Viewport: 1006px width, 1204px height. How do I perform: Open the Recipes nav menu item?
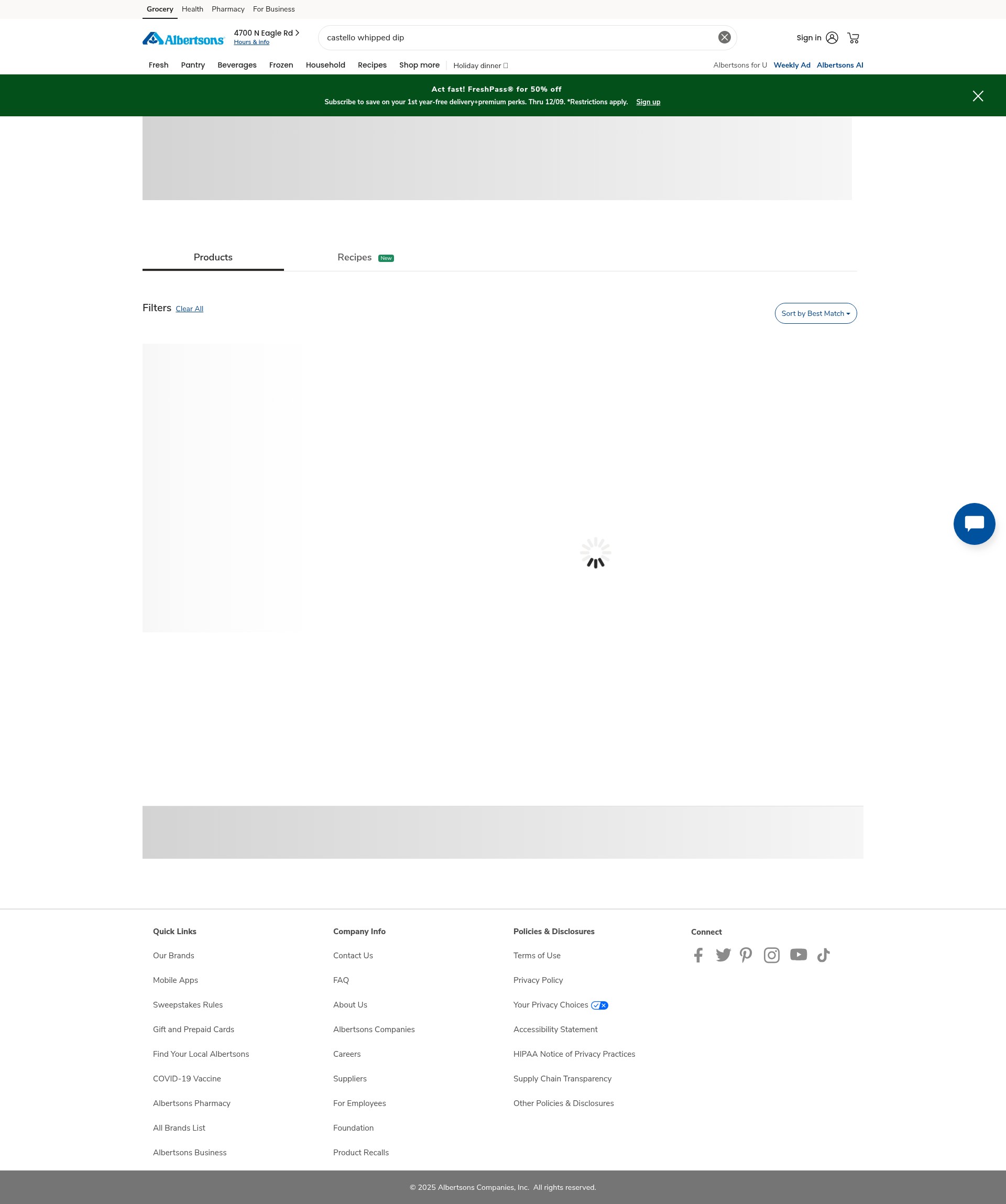(372, 65)
